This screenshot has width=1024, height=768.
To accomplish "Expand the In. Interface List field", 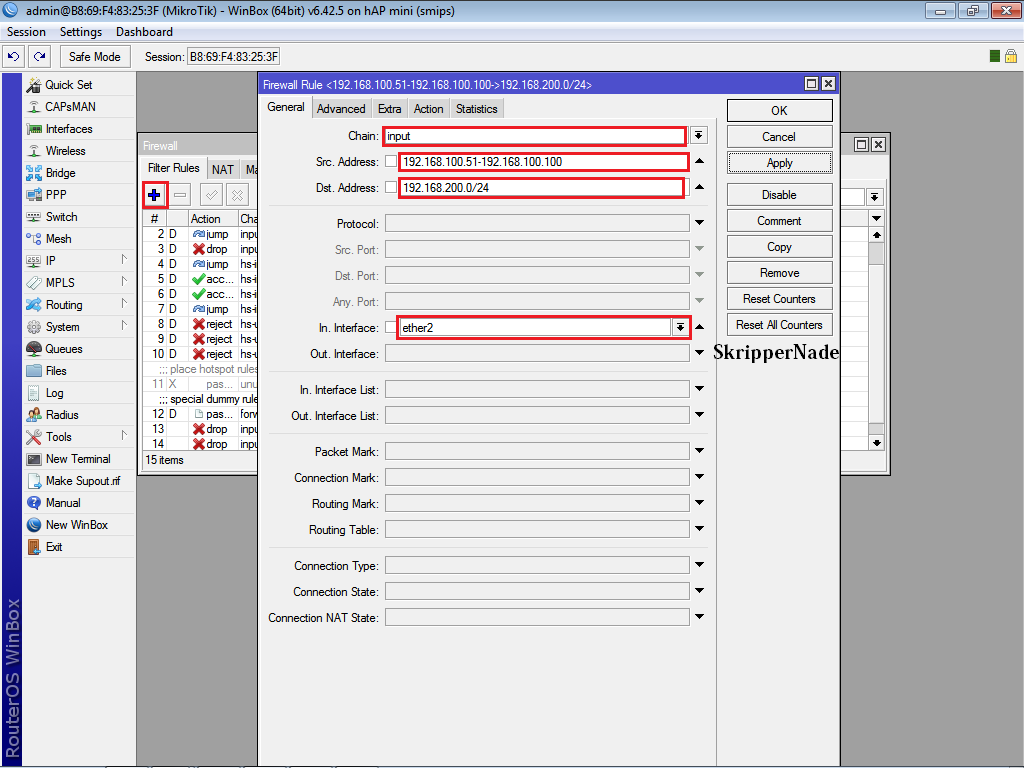I will coord(699,389).
